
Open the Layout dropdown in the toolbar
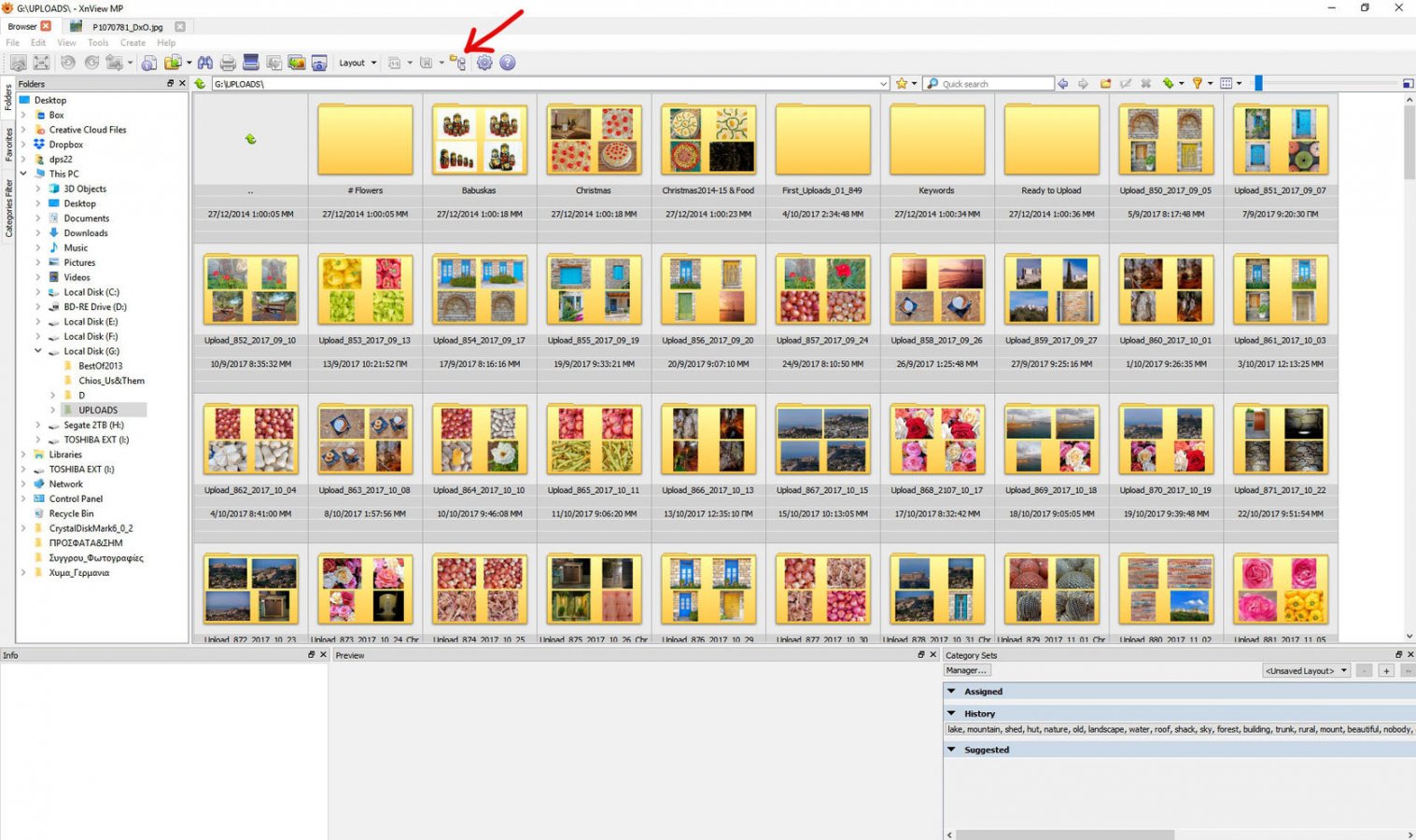(x=358, y=63)
